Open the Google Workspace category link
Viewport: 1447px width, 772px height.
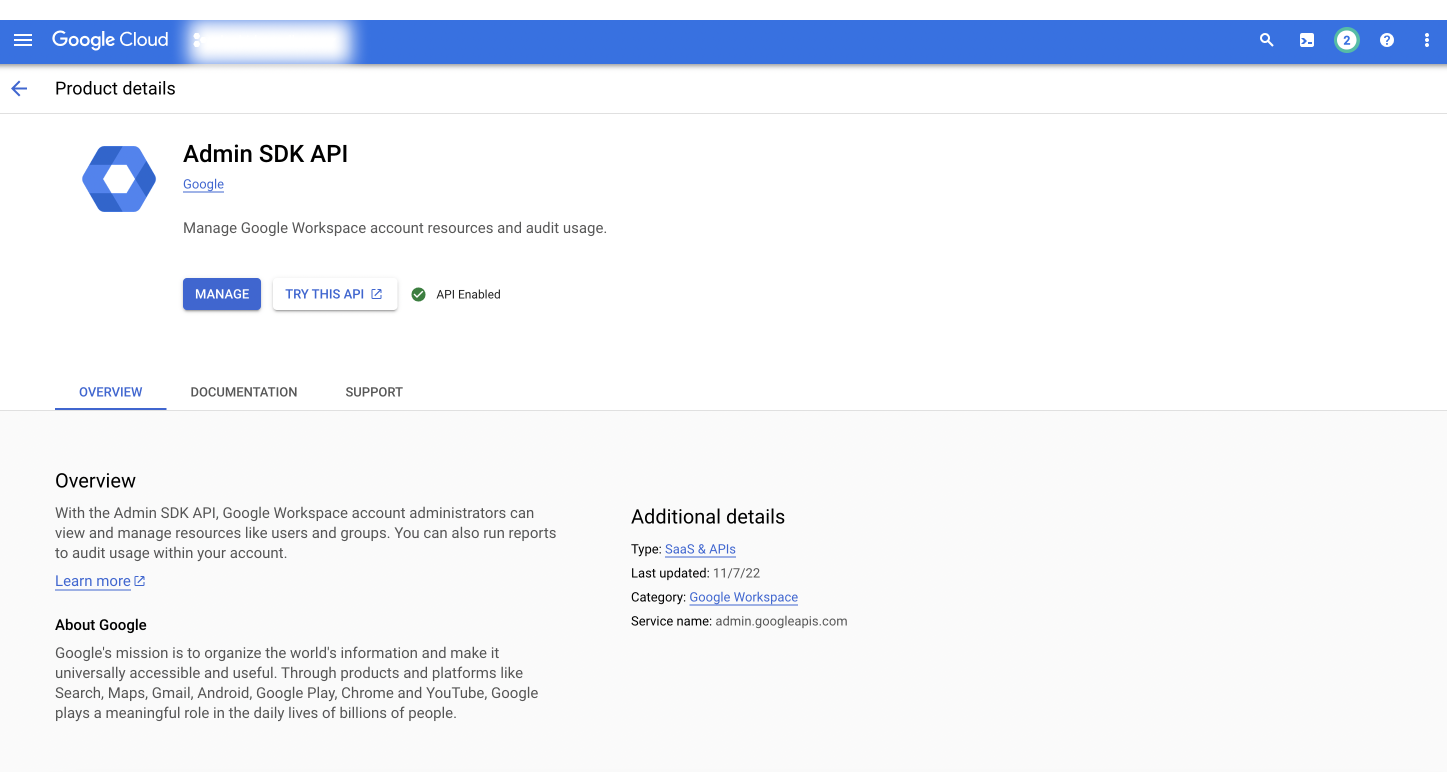743,597
